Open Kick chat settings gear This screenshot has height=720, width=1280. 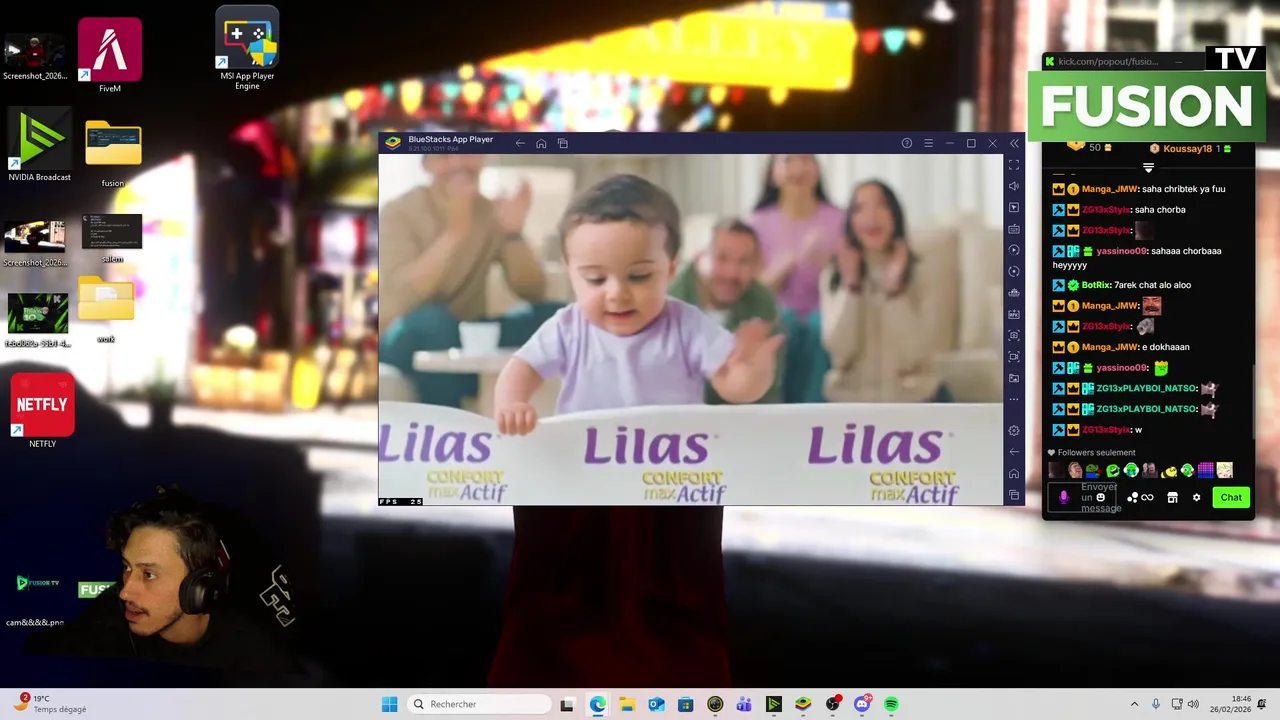coord(1196,497)
